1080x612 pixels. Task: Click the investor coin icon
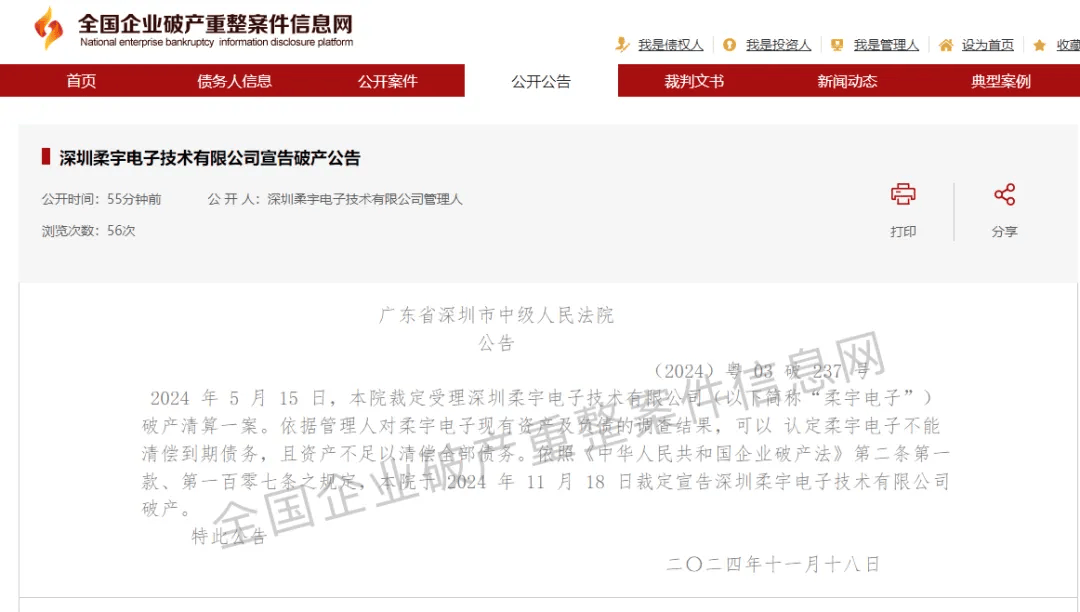pyautogui.click(x=729, y=45)
